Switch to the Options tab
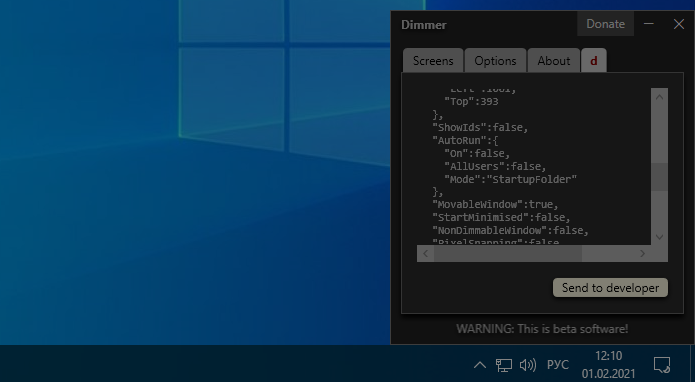 click(495, 61)
